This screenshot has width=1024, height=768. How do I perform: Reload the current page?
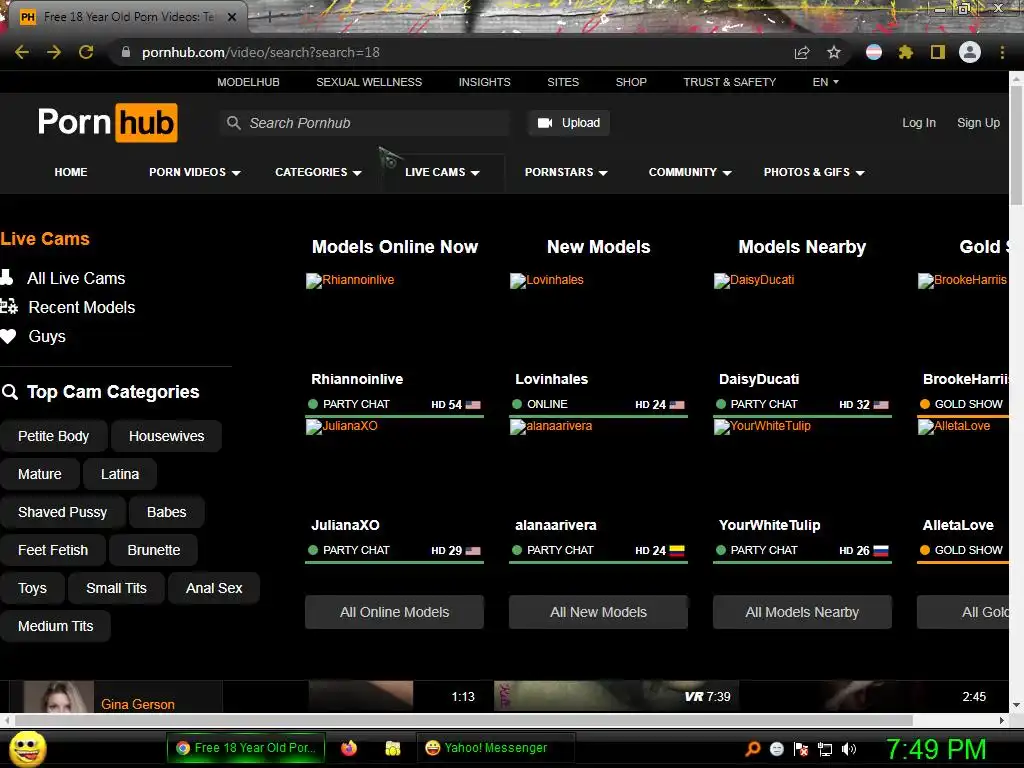86,52
